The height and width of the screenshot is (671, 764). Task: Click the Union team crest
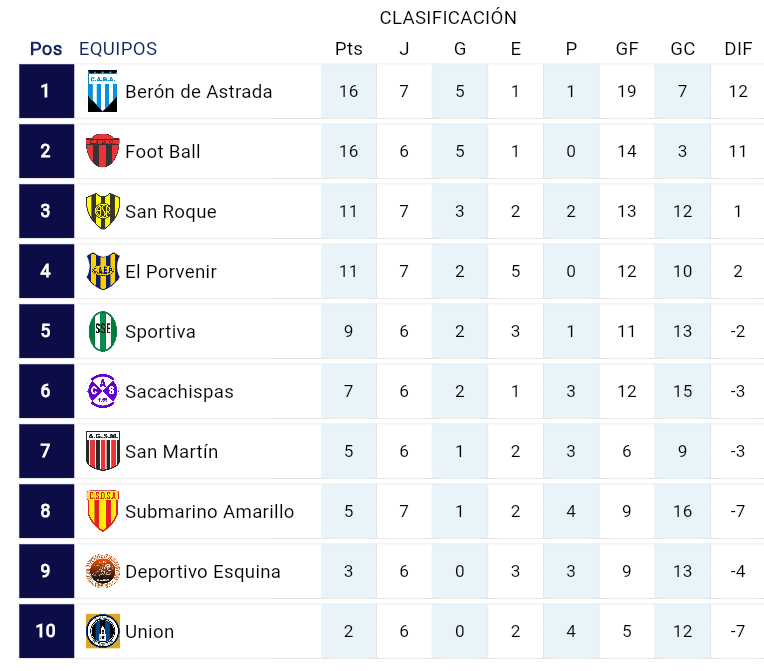[103, 631]
